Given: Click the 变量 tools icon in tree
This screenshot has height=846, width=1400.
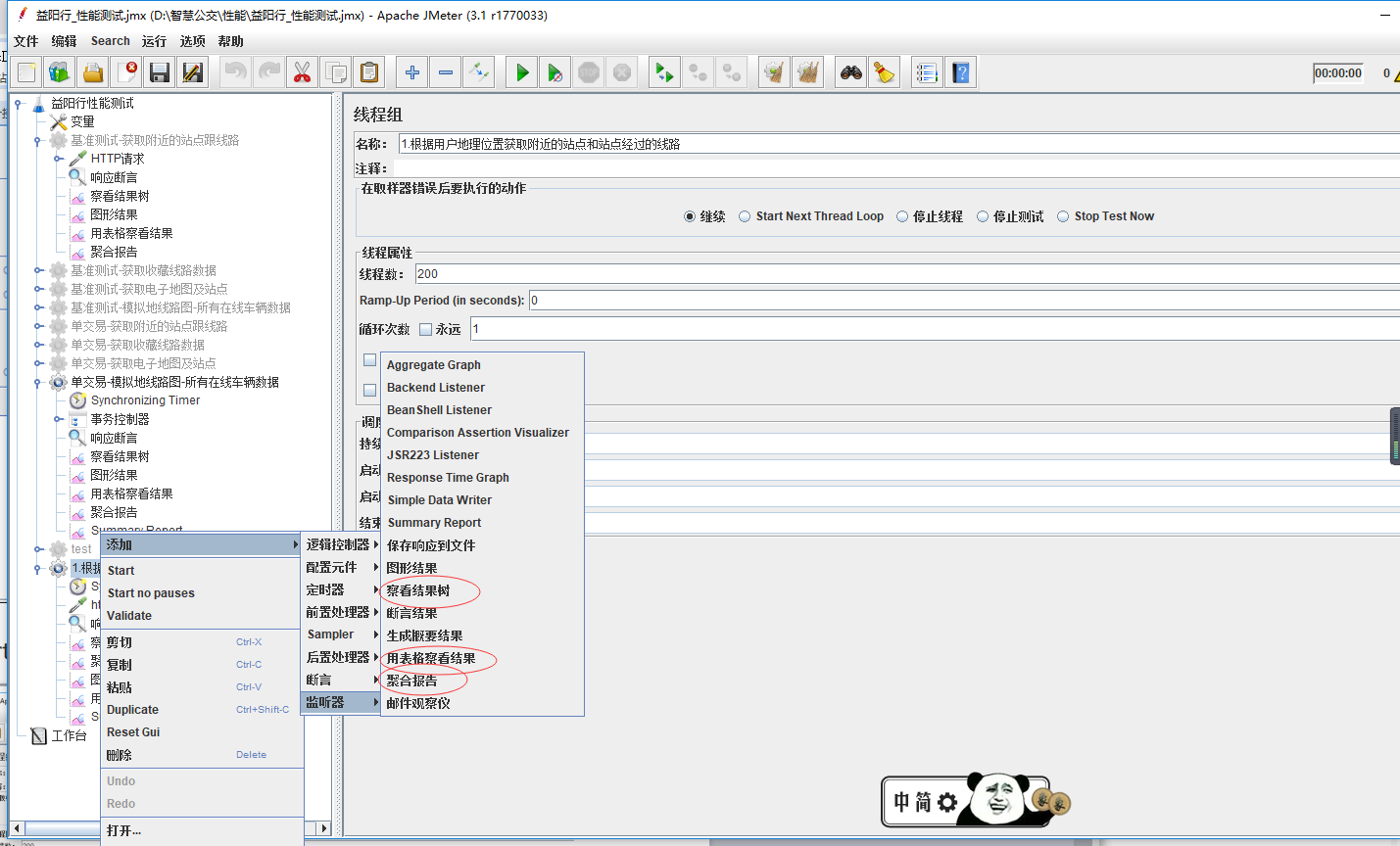Looking at the screenshot, I should coord(59,121).
